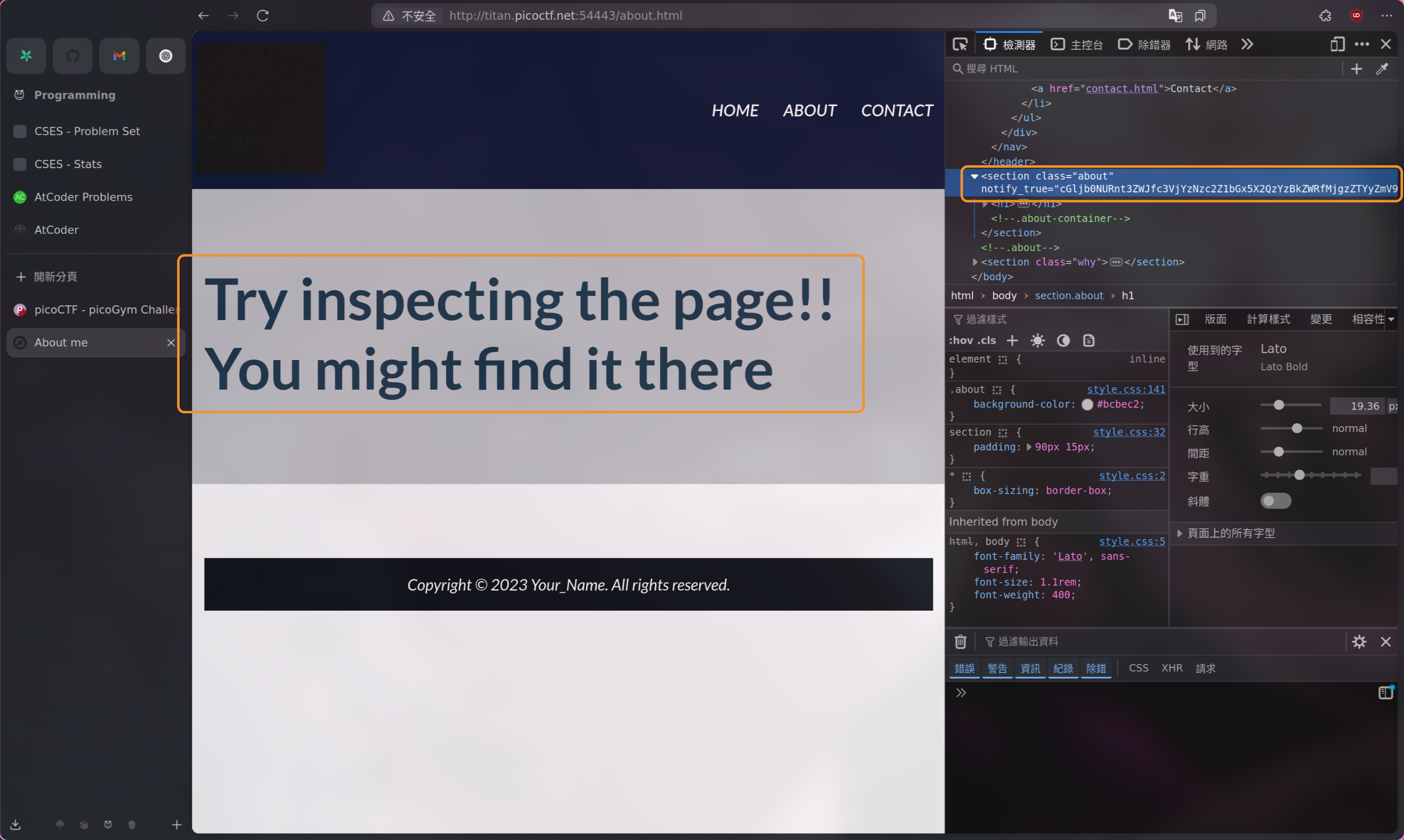Screen dimensions: 1404x840
Task: Toggle light color scheme simulation
Action: pos(1037,340)
